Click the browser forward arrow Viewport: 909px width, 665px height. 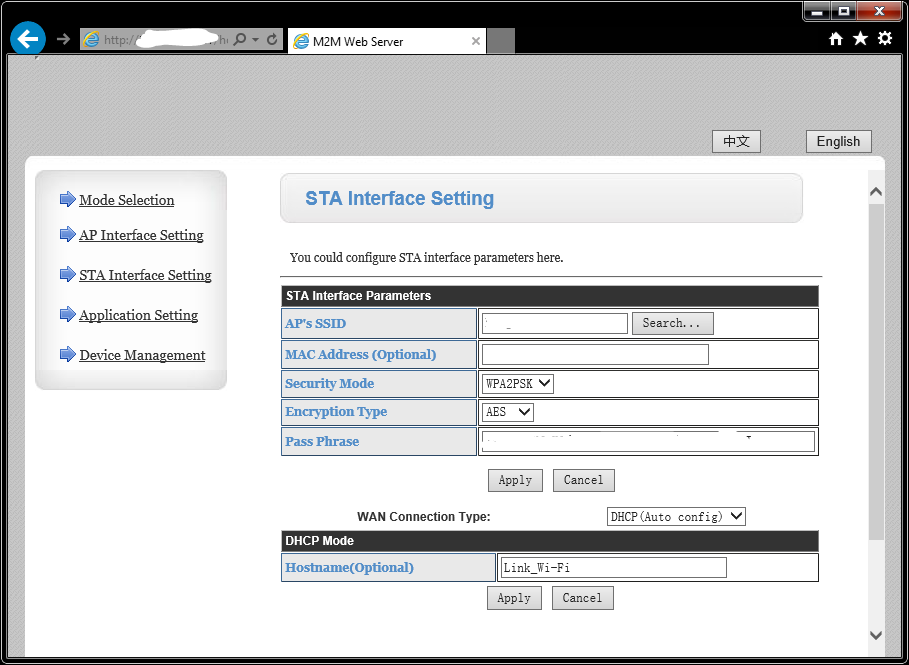[x=63, y=39]
